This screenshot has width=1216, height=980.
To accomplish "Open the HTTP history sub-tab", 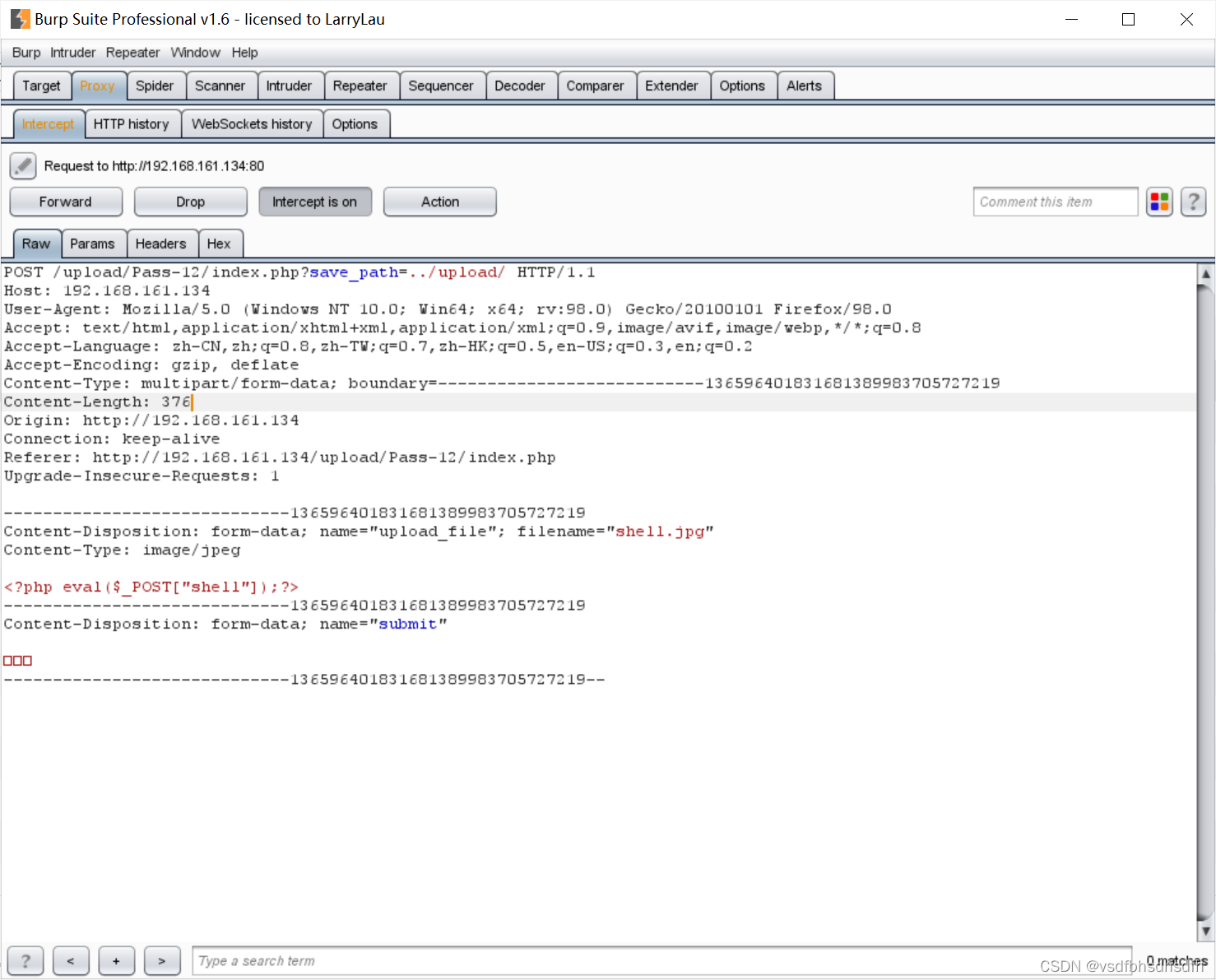I will [132, 124].
